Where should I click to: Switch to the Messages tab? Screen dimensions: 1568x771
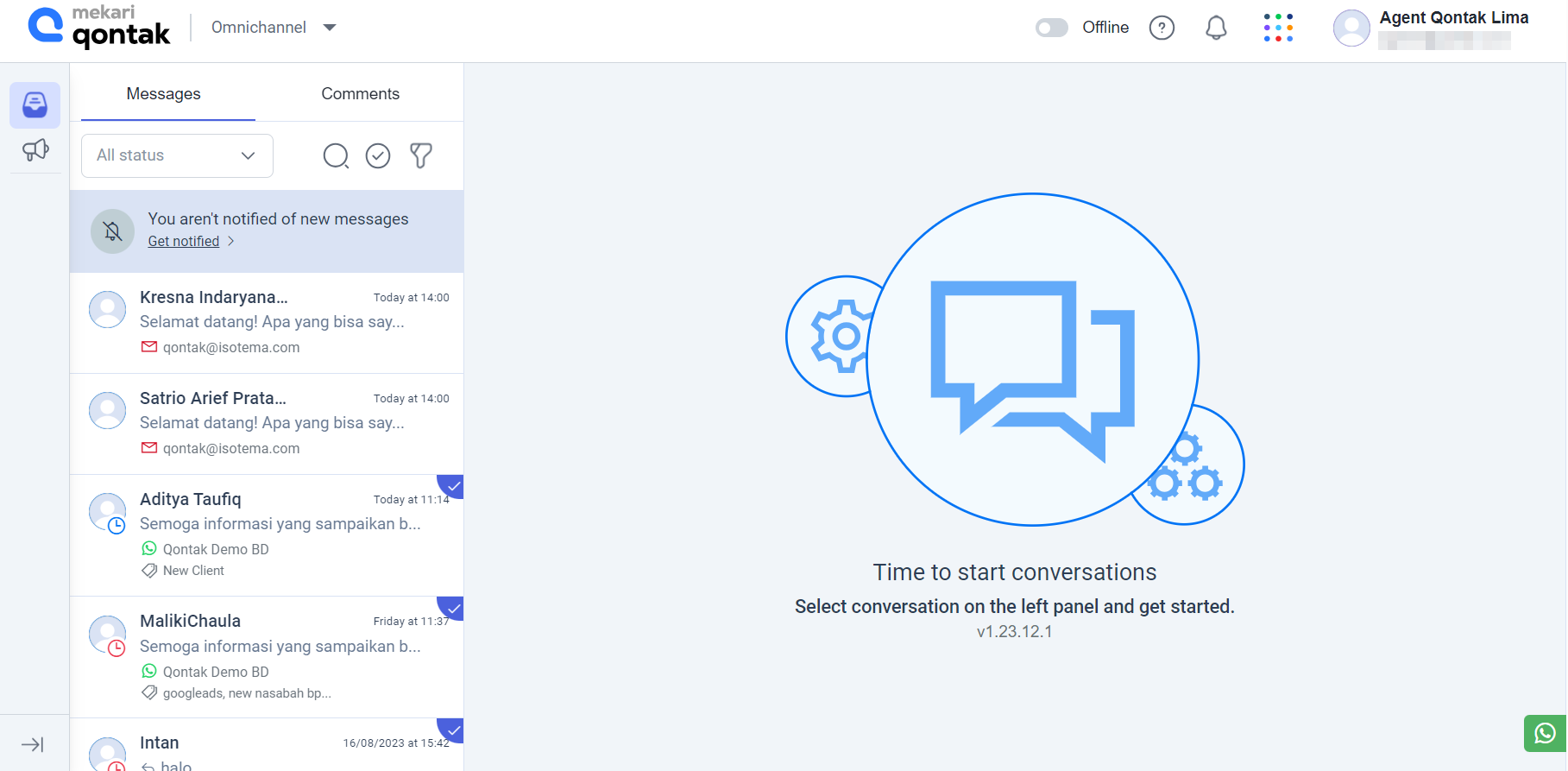[163, 94]
